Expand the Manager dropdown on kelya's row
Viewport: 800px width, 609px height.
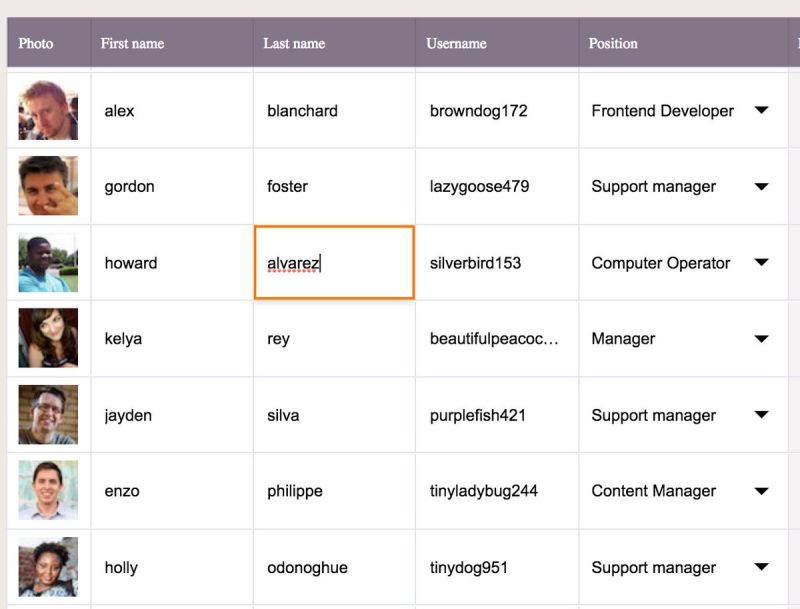pos(761,339)
